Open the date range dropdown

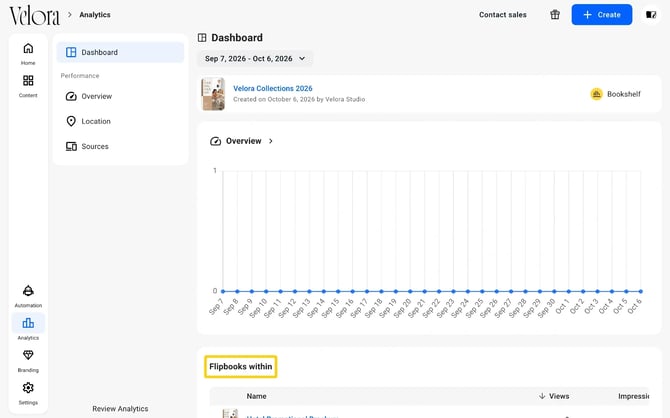point(255,59)
